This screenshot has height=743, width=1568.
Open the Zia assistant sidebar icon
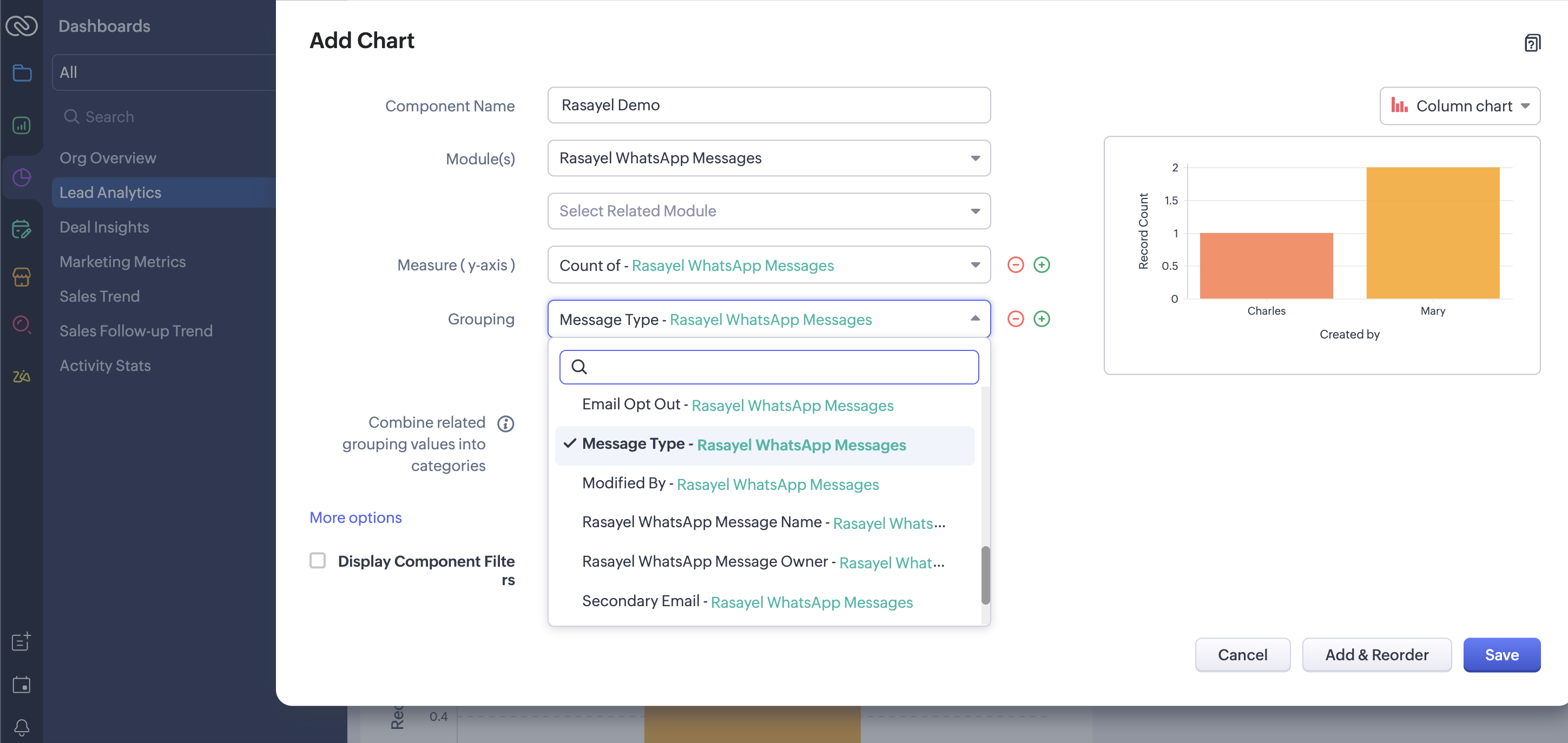pyautogui.click(x=21, y=376)
